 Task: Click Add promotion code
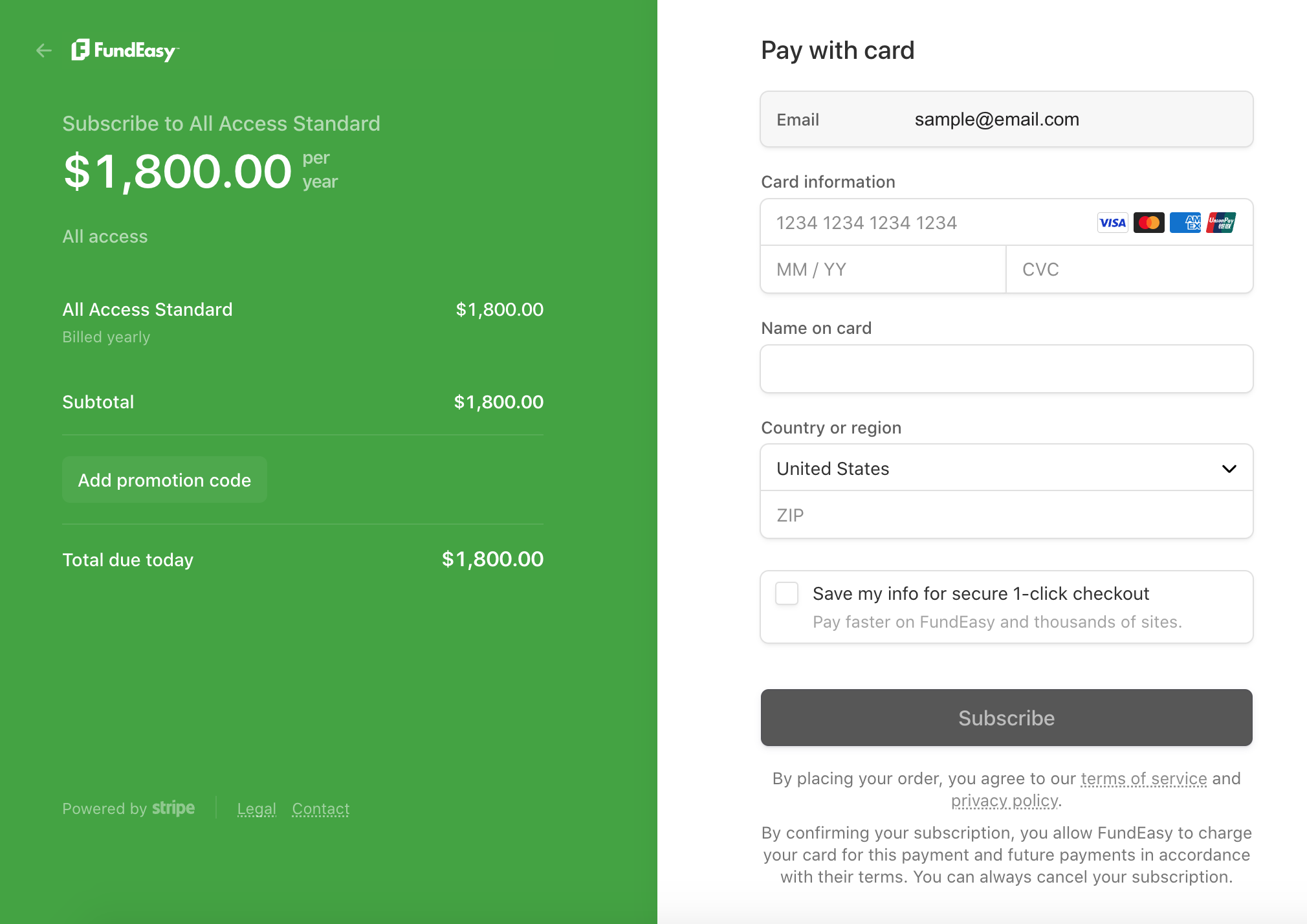pyautogui.click(x=164, y=480)
